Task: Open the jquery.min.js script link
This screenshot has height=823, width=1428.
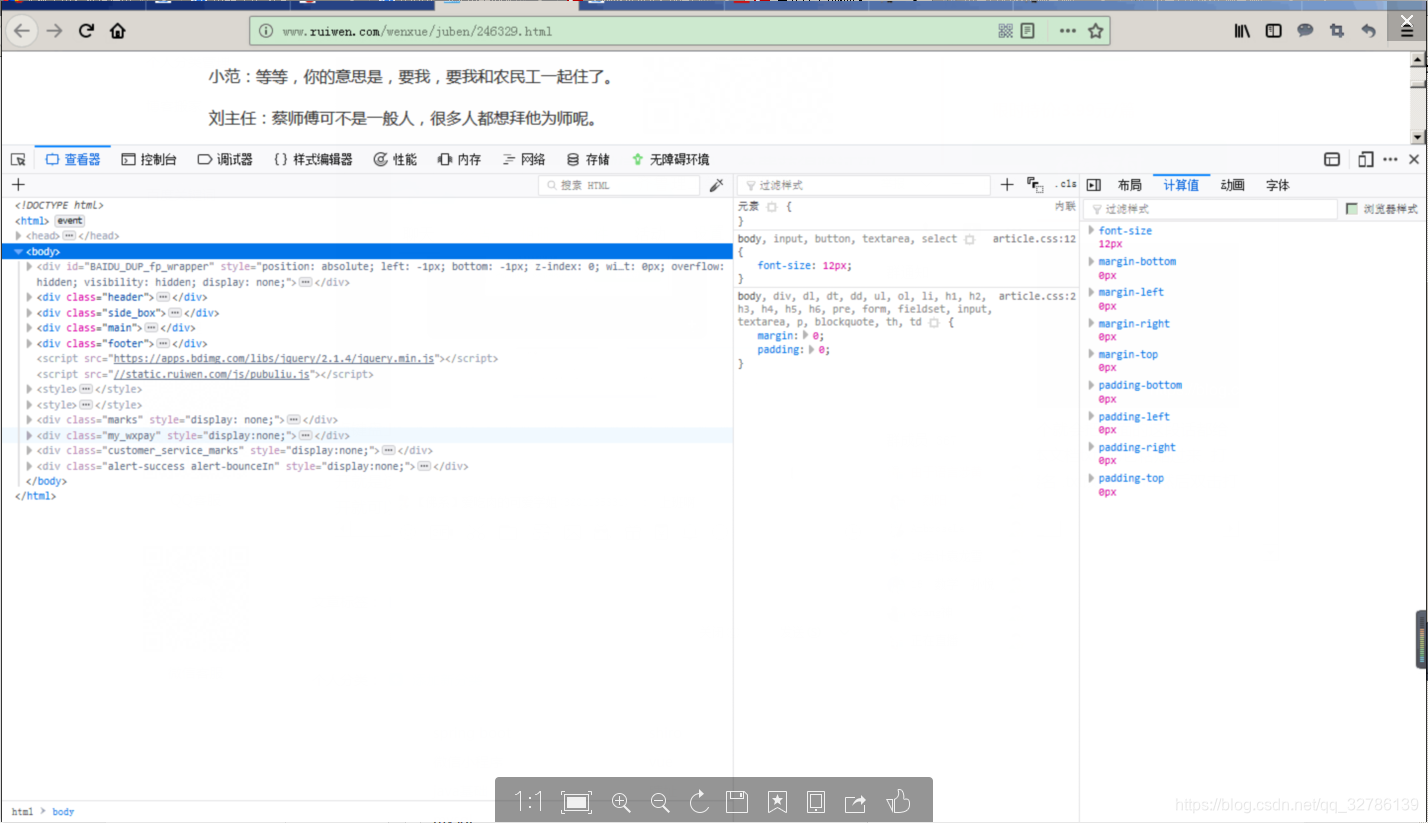Action: [273, 358]
